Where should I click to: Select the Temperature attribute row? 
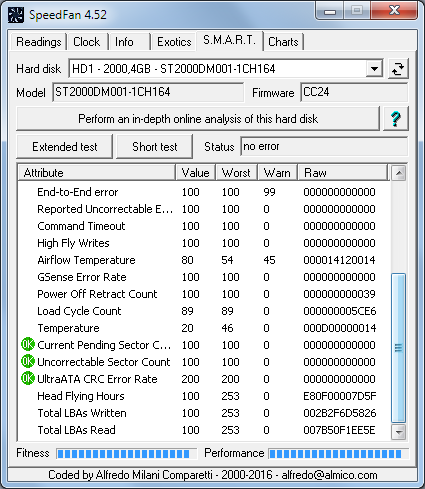203,328
